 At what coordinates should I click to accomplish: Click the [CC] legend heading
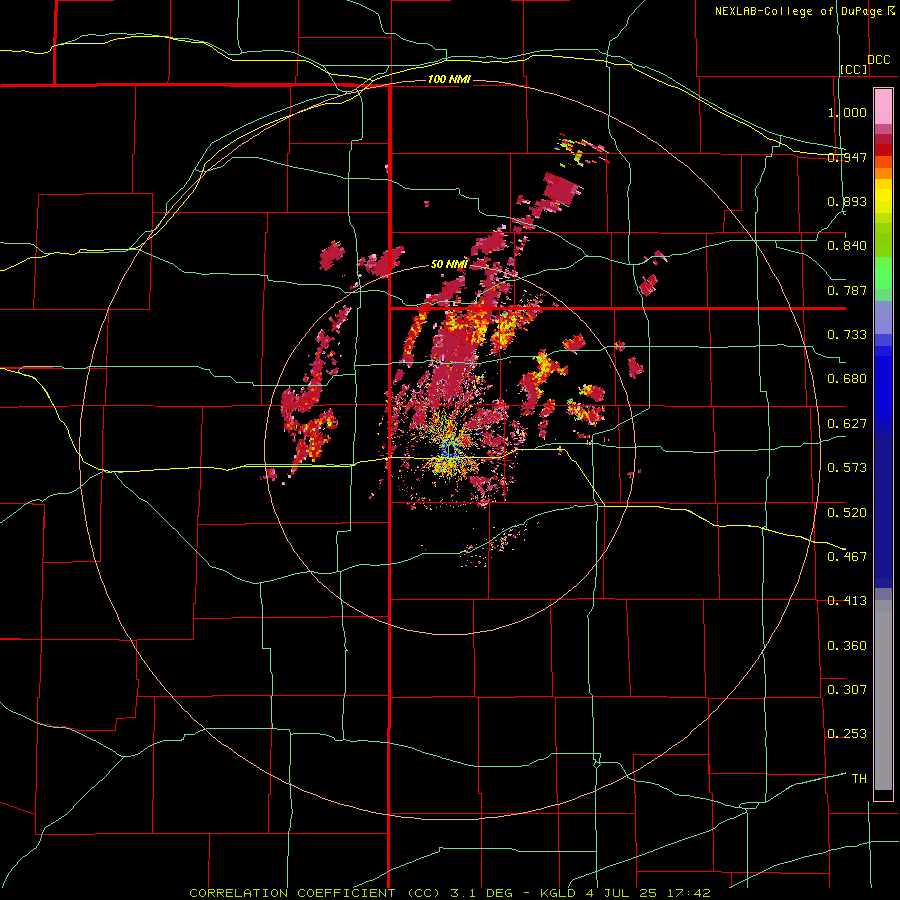tap(853, 69)
